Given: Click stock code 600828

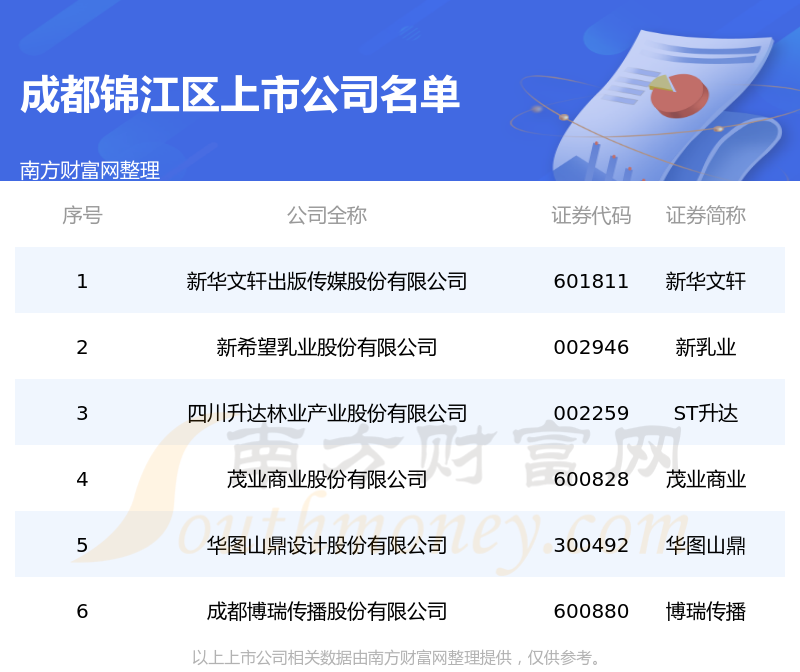Looking at the screenshot, I should (x=591, y=479).
